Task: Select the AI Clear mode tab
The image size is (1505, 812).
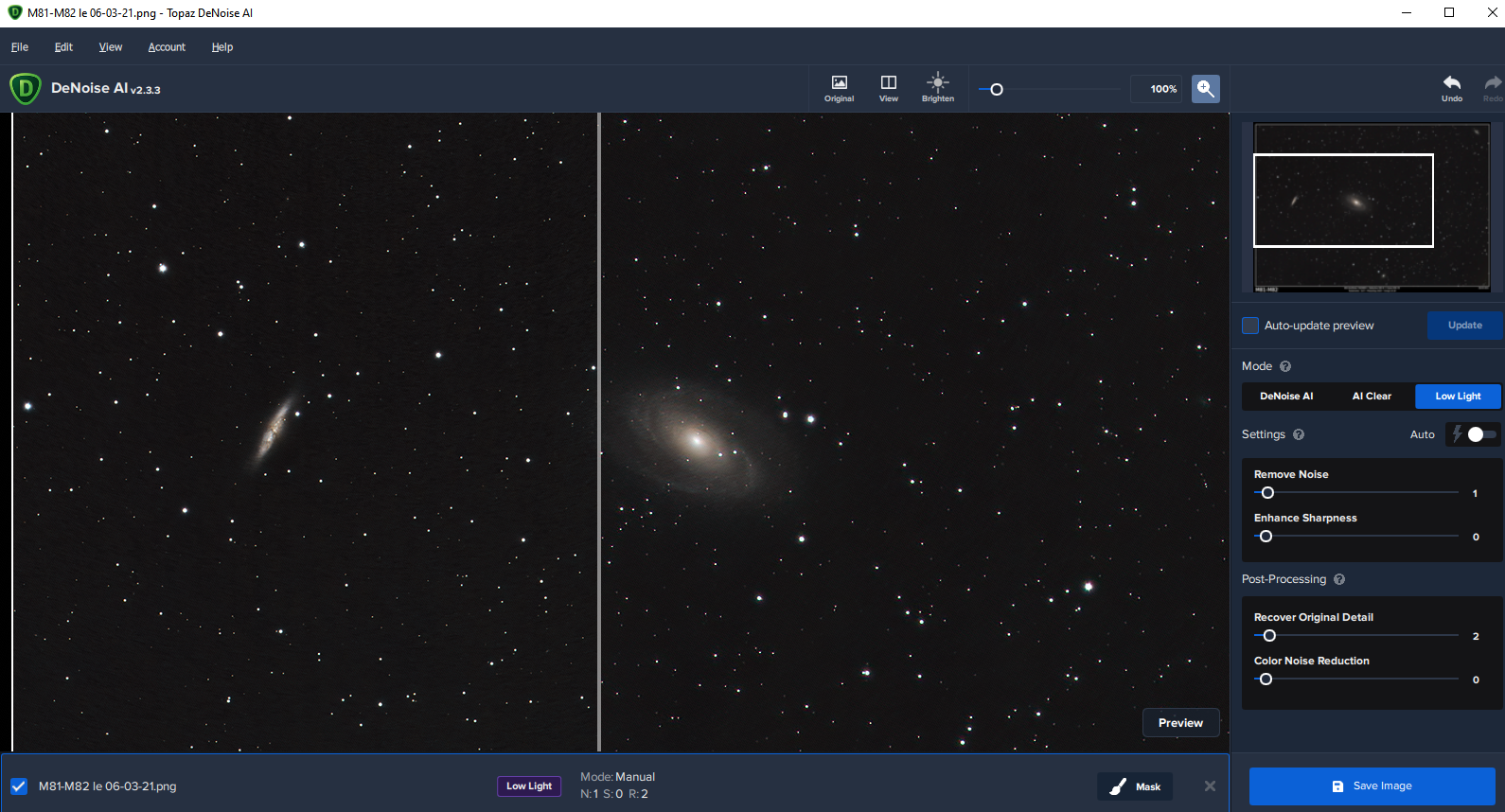Action: tap(1372, 397)
